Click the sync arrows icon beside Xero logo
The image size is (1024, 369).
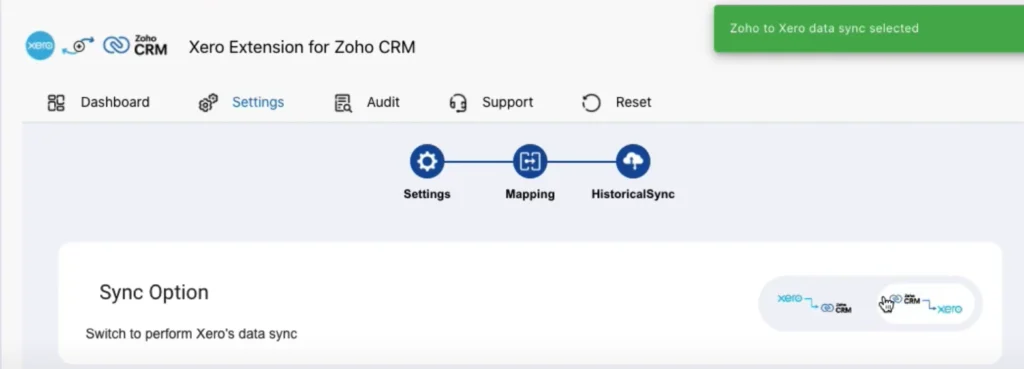pyautogui.click(x=78, y=46)
